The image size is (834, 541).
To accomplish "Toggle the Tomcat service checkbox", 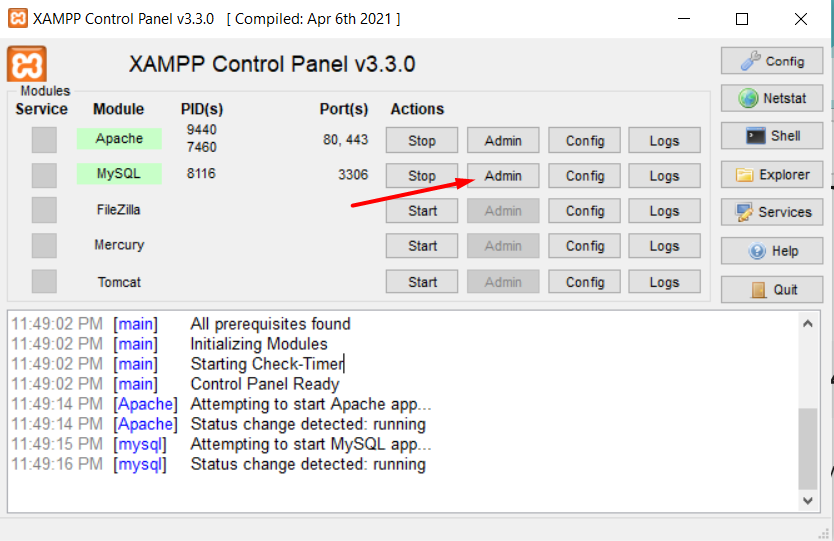I will click(44, 282).
